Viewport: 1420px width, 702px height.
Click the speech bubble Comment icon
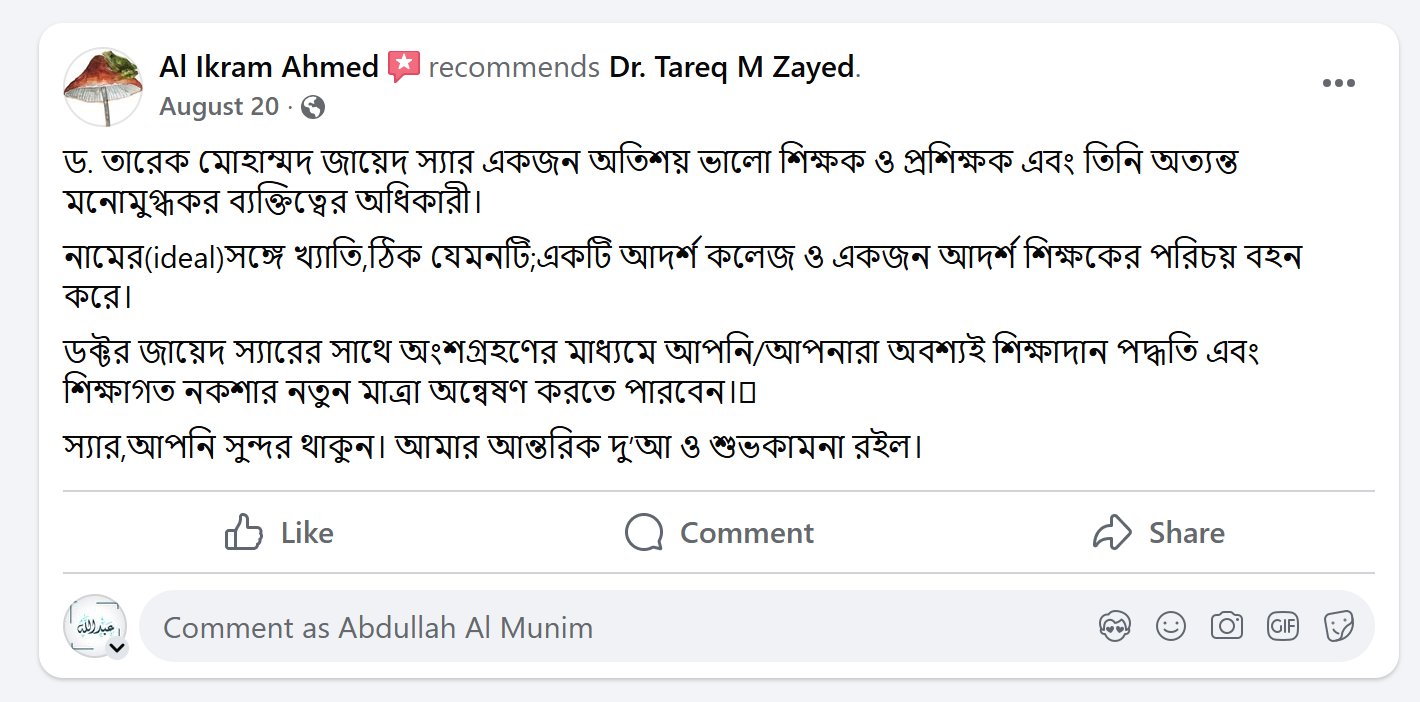pos(645,533)
